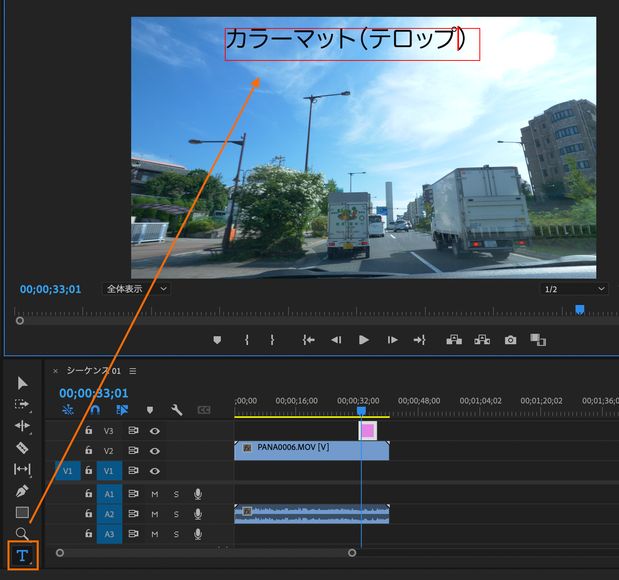The image size is (619, 580).
Task: Select the PANA0006.MOV [V] clip
Action: [311, 450]
